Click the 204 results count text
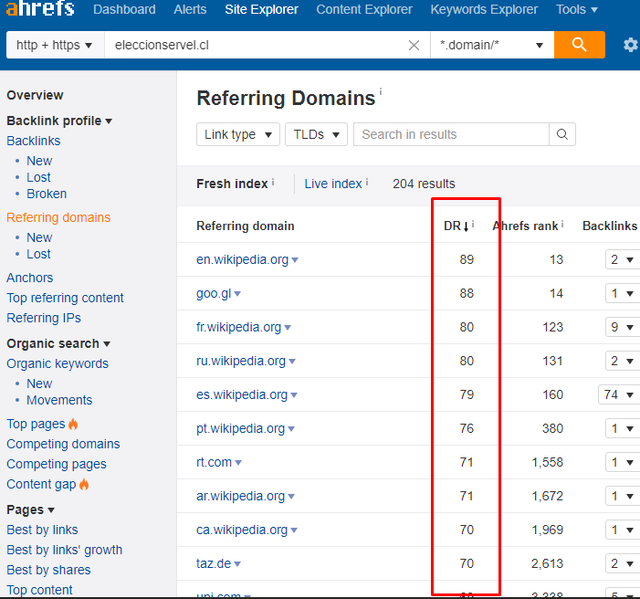 tap(424, 184)
